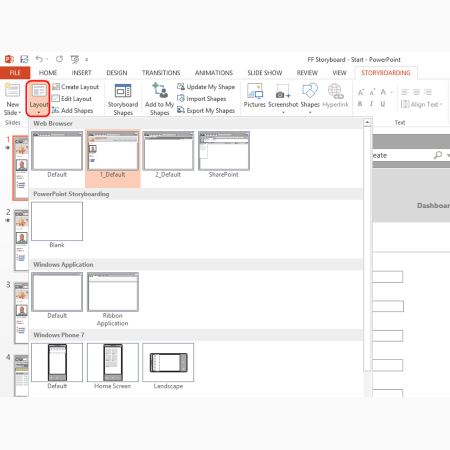This screenshot has width=450, height=450.
Task: Choose the SharePoint layout
Action: coord(224,155)
